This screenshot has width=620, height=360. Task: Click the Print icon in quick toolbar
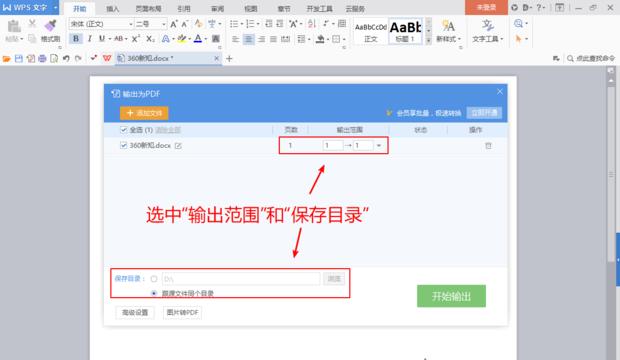click(x=42, y=59)
